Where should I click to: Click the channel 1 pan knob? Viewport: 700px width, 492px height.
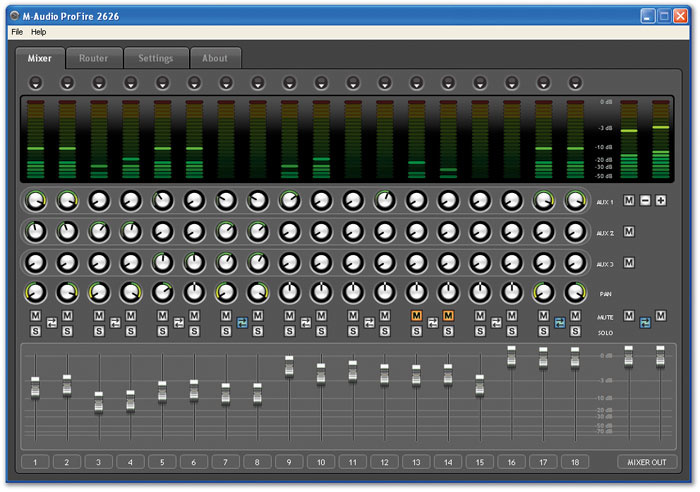coord(36,293)
